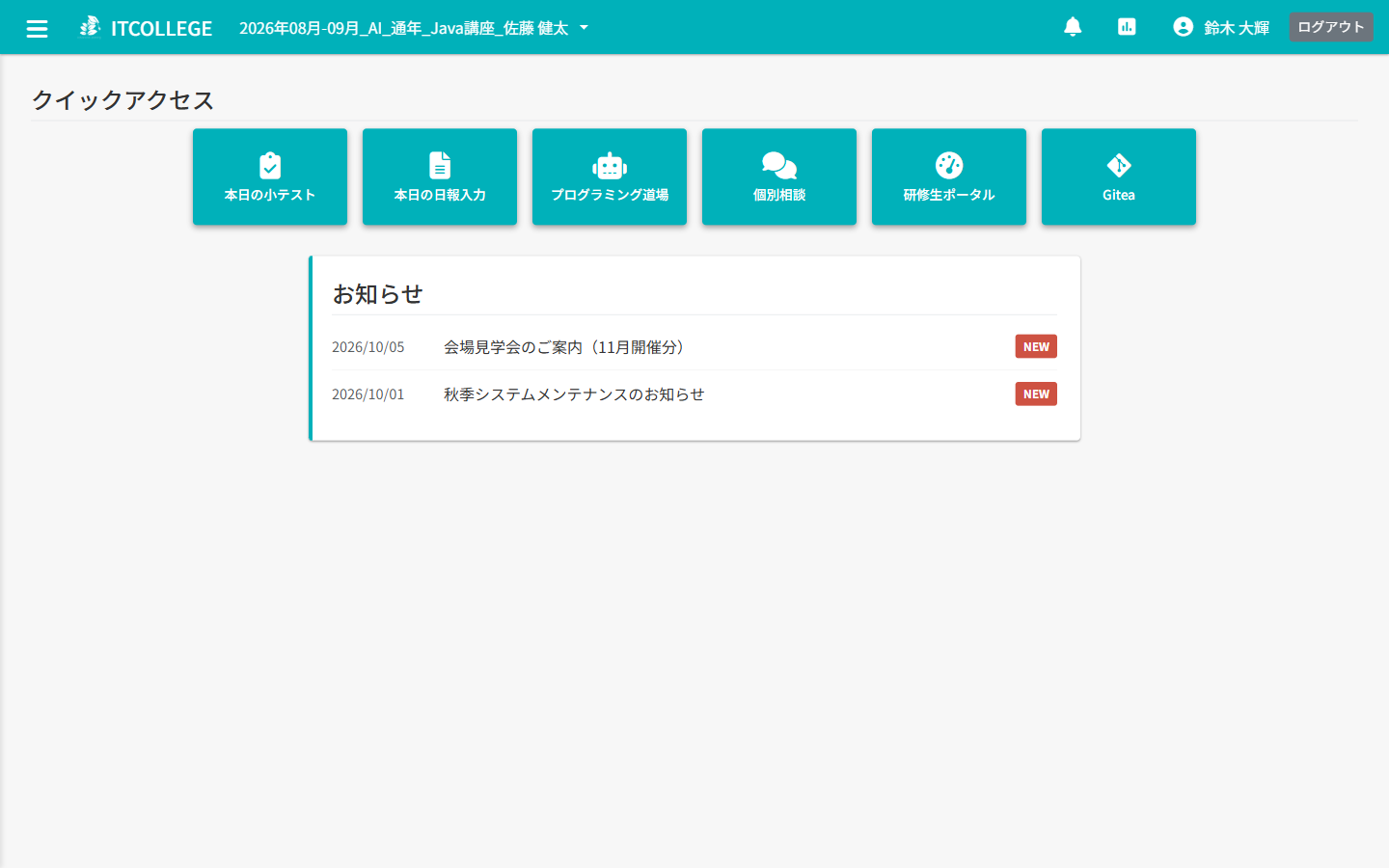The width and height of the screenshot is (1389, 868).
Task: Click the chat bubbles icon for 個別相談
Action: point(779,166)
